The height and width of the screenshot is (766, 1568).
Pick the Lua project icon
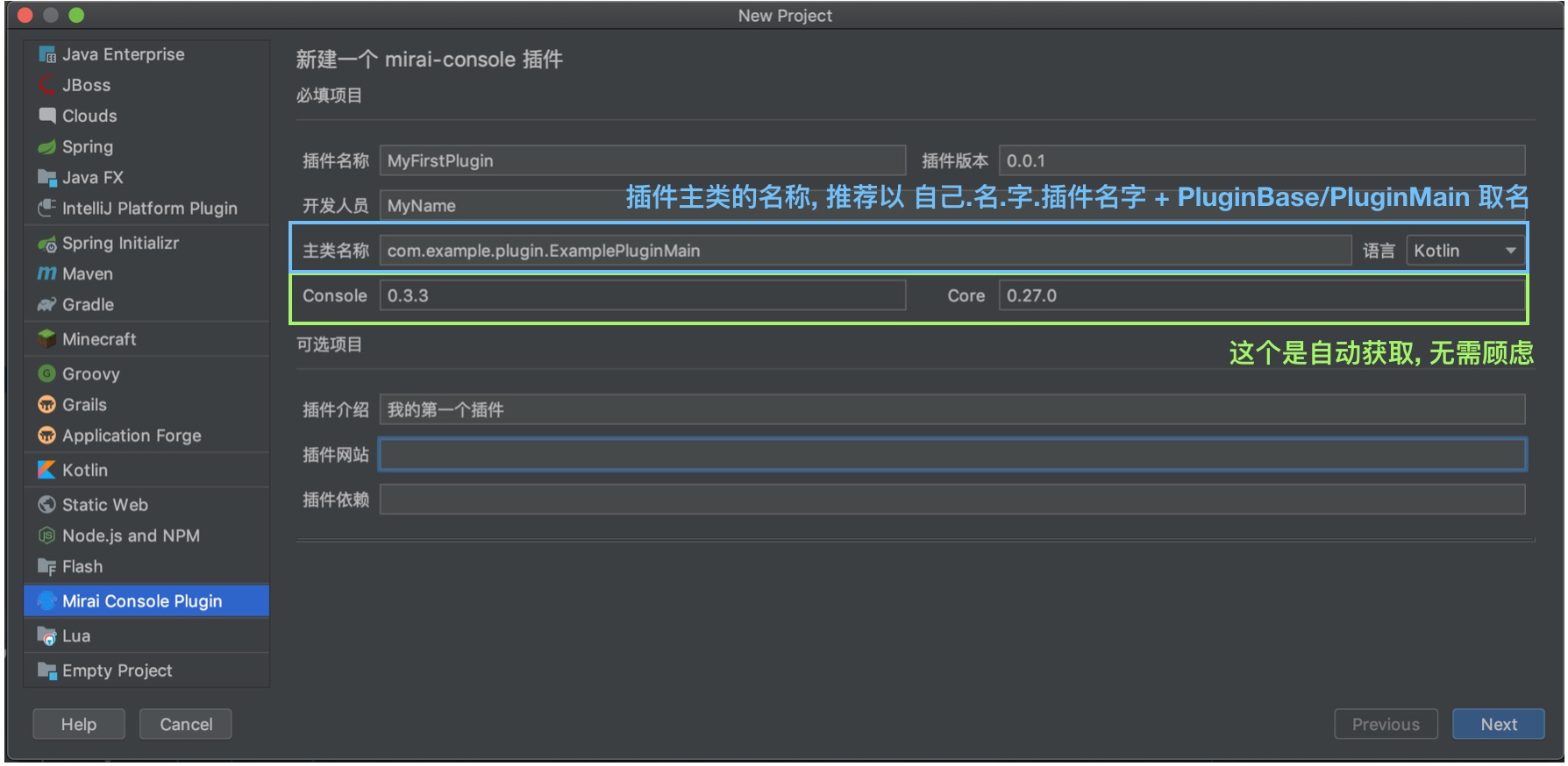[46, 636]
